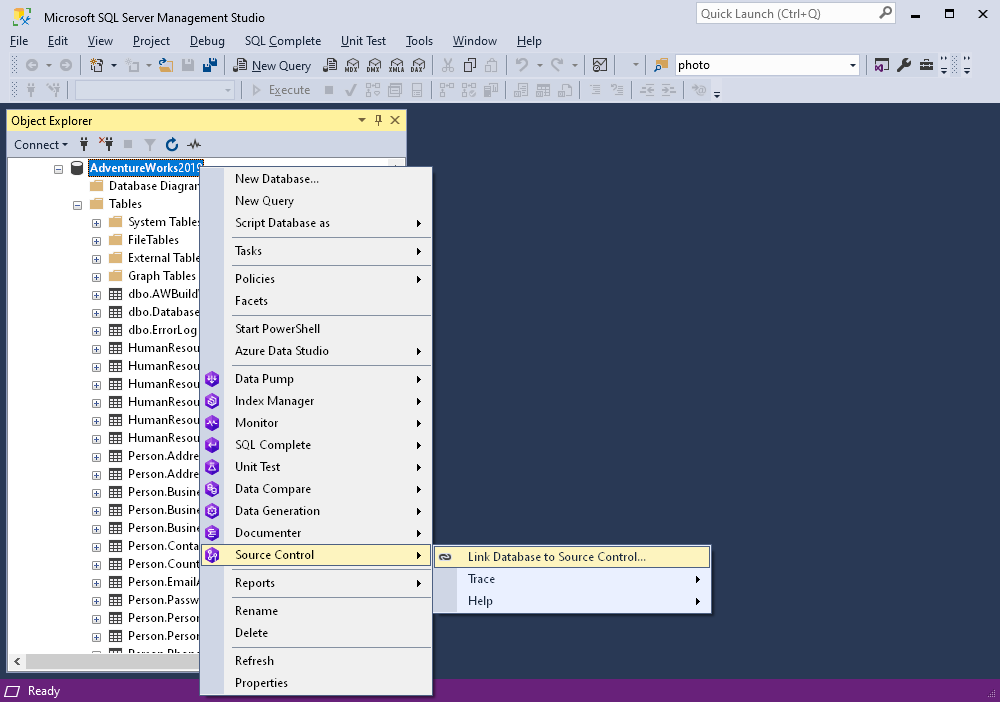Click the Quick Launch search box
1000x702 pixels.
795,13
